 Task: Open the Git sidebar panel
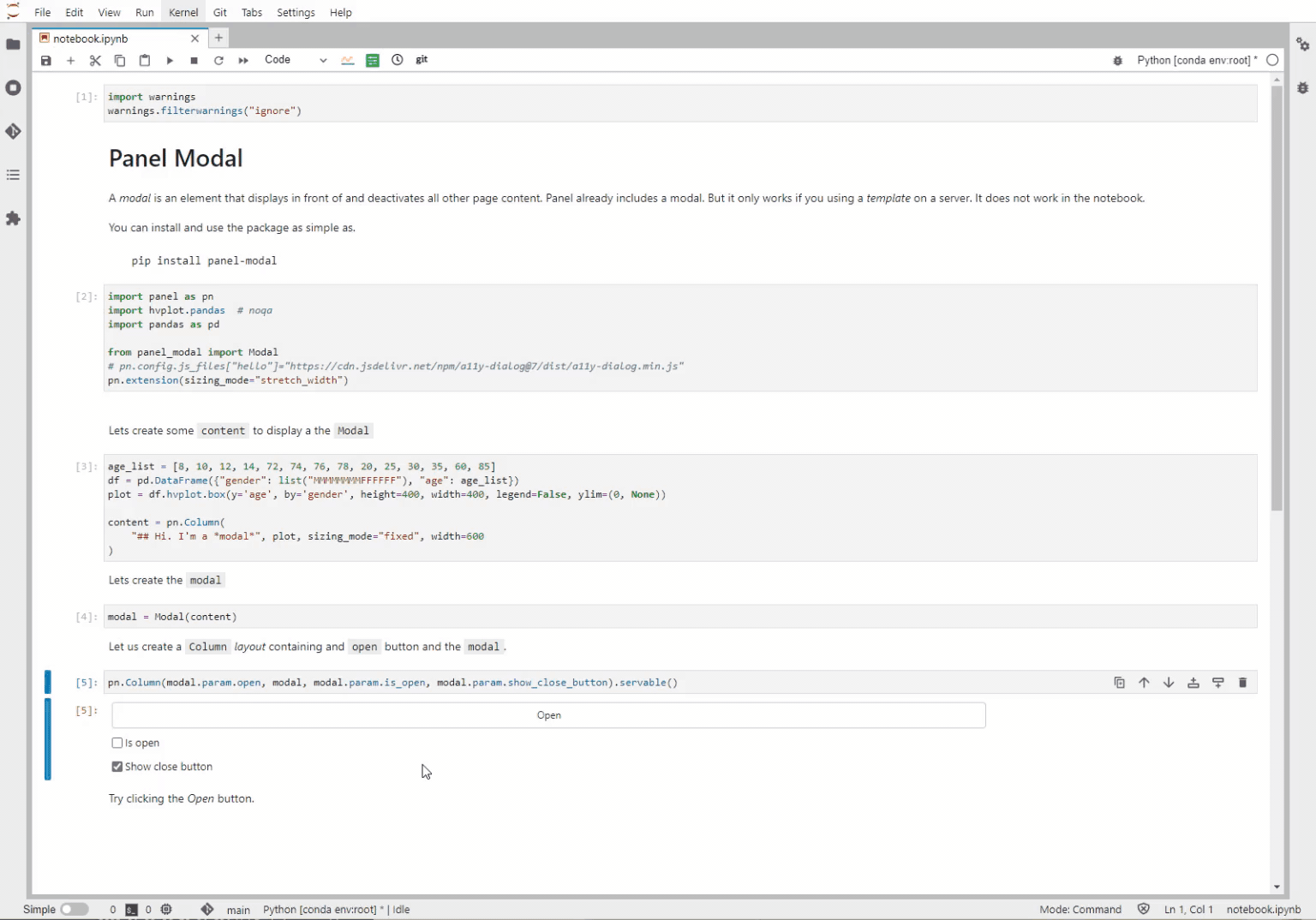click(13, 131)
